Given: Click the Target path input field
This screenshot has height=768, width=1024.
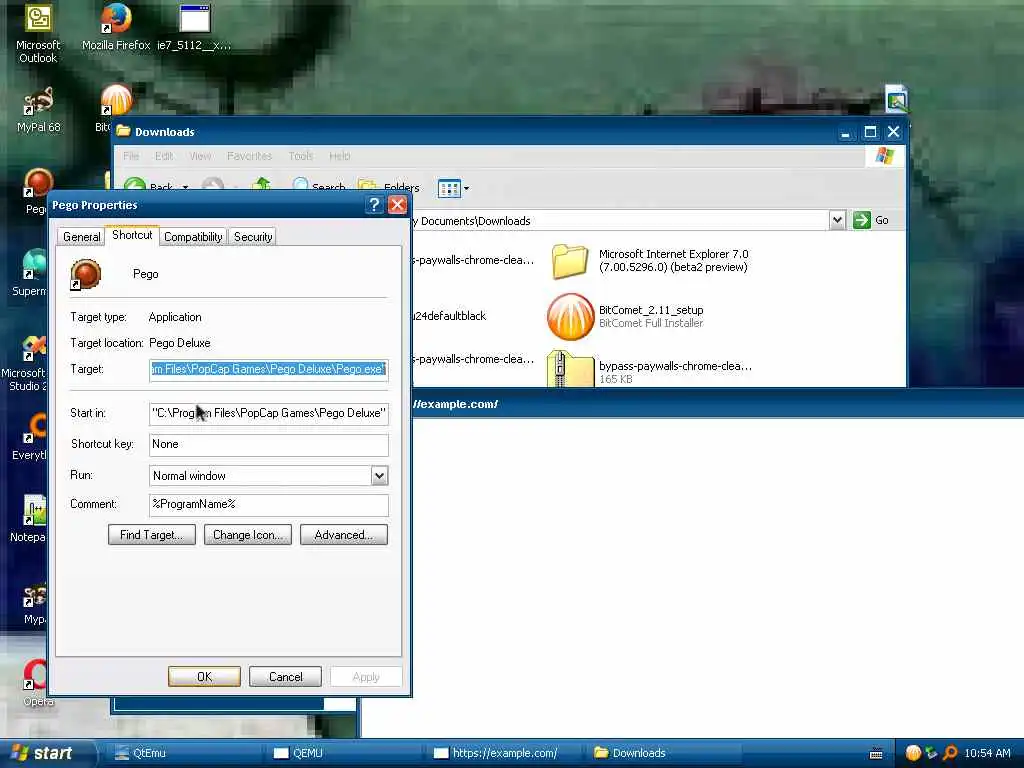Looking at the screenshot, I should click(268, 370).
